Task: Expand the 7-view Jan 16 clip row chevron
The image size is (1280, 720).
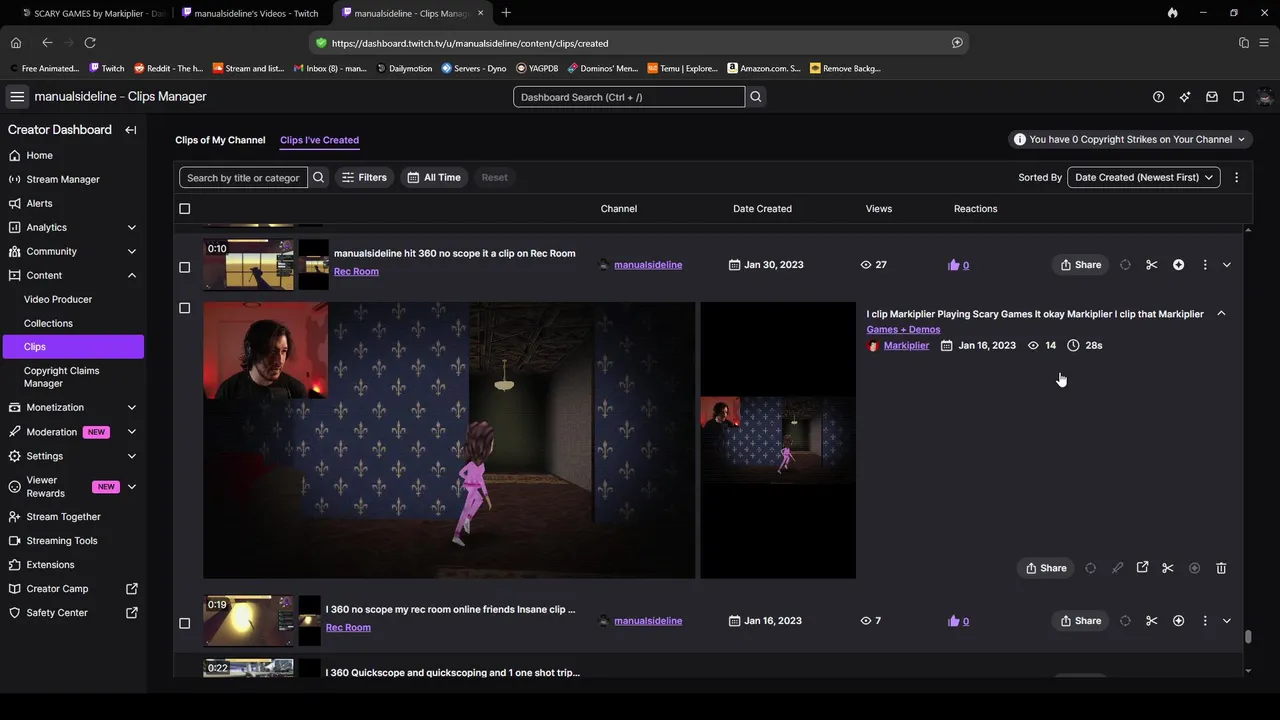Action: 1227,621
